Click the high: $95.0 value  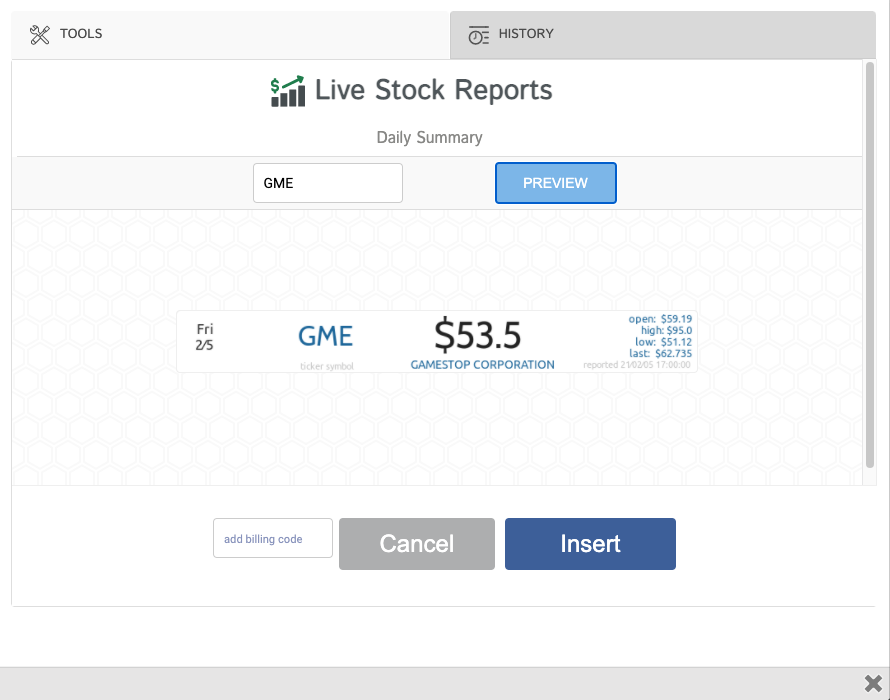(666, 330)
